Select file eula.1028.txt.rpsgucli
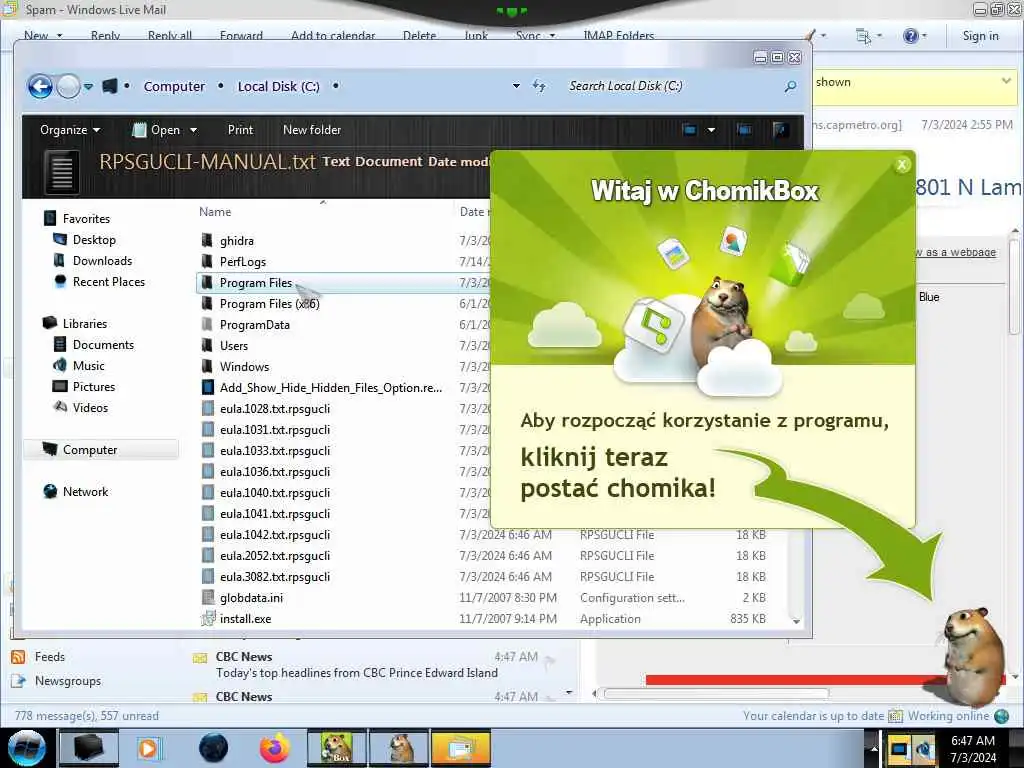Viewport: 1024px width, 768px height. click(274, 409)
